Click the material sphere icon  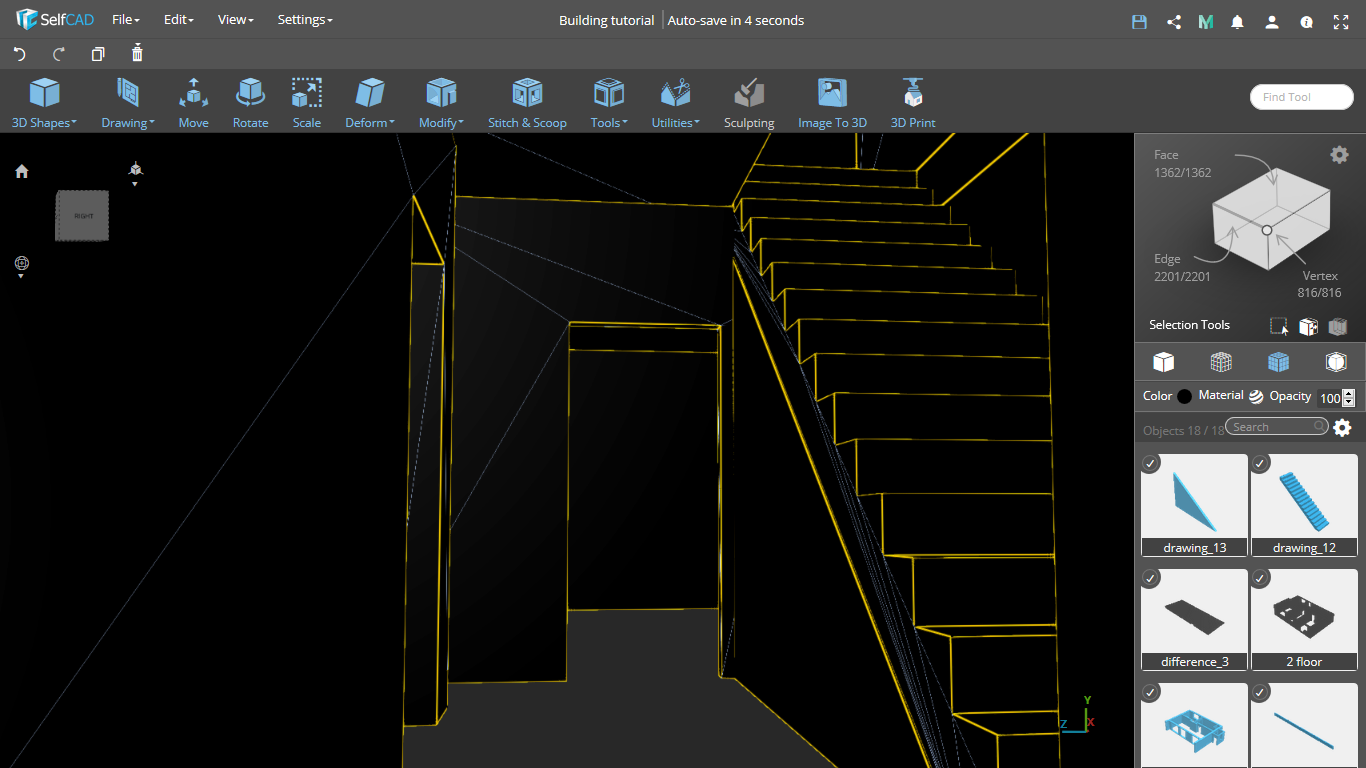1256,396
